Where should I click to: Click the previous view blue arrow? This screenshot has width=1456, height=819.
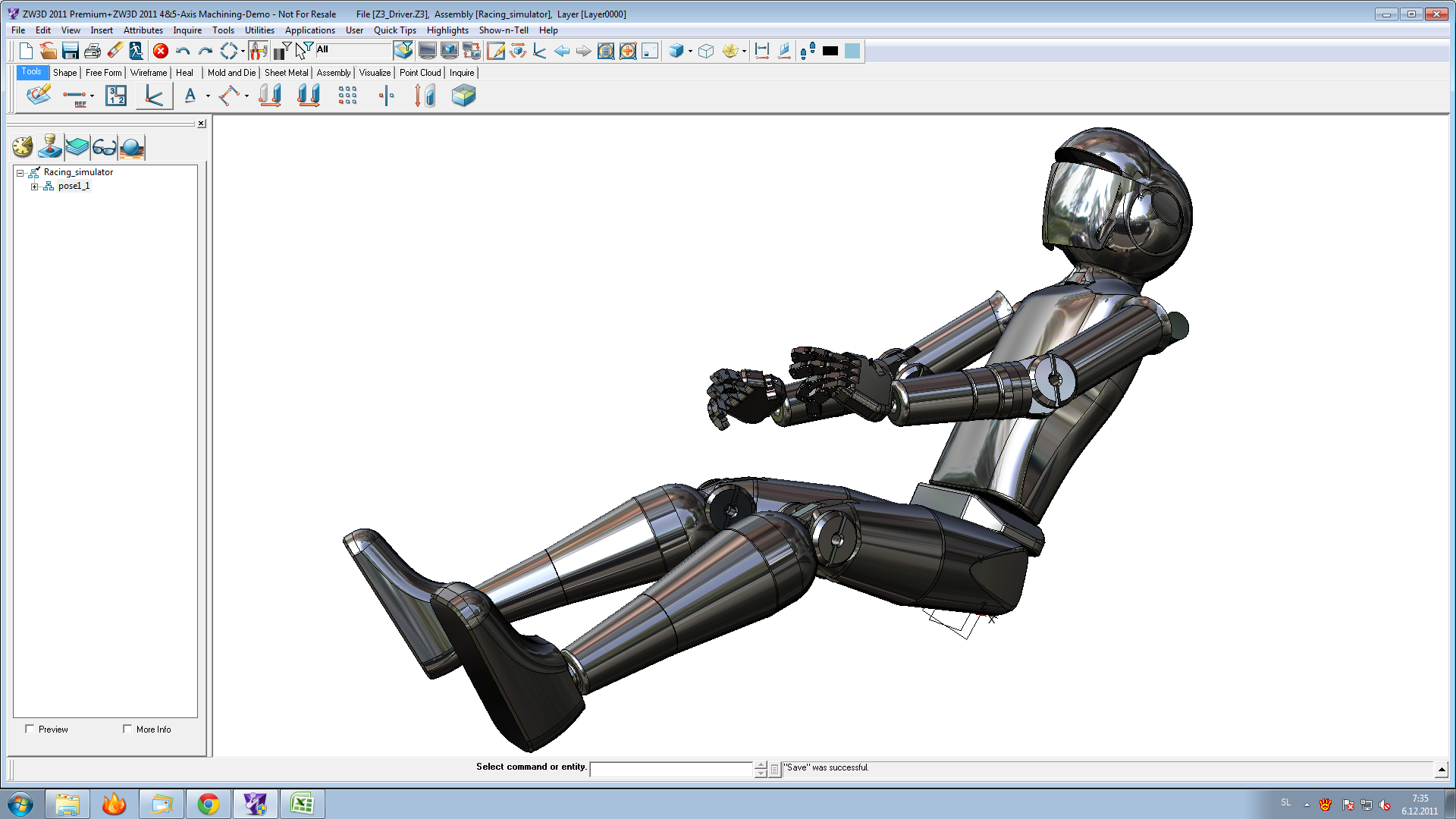click(x=562, y=51)
